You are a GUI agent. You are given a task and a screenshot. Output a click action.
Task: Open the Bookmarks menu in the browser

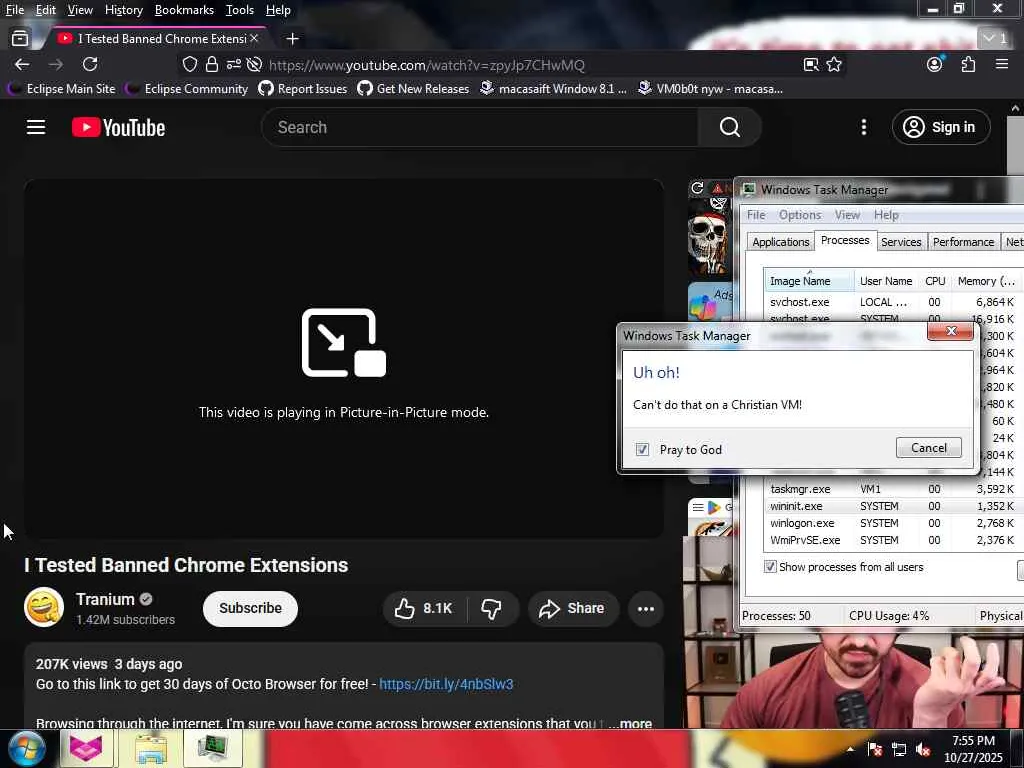pos(184,10)
